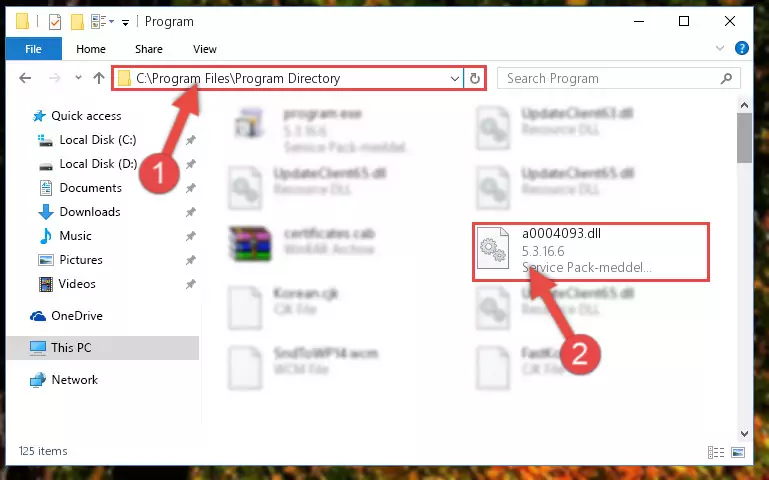Image resolution: width=769 pixels, height=480 pixels.
Task: Open Help with the question mark icon
Action: pos(742,48)
